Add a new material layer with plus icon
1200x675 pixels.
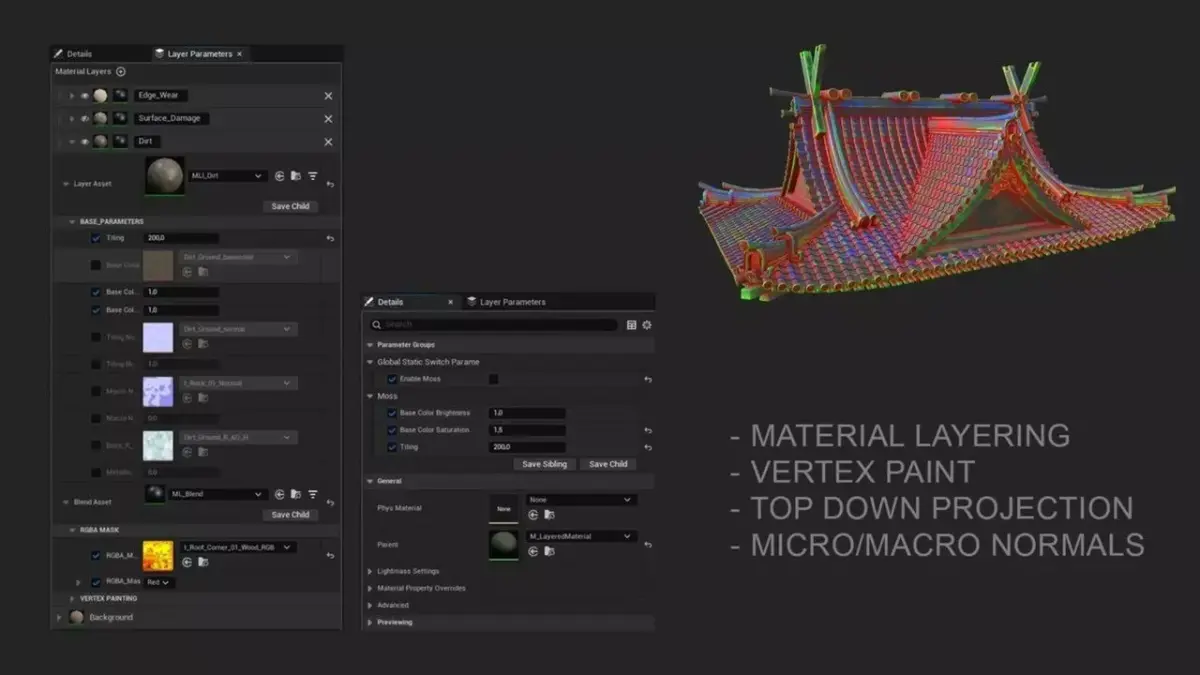121,72
